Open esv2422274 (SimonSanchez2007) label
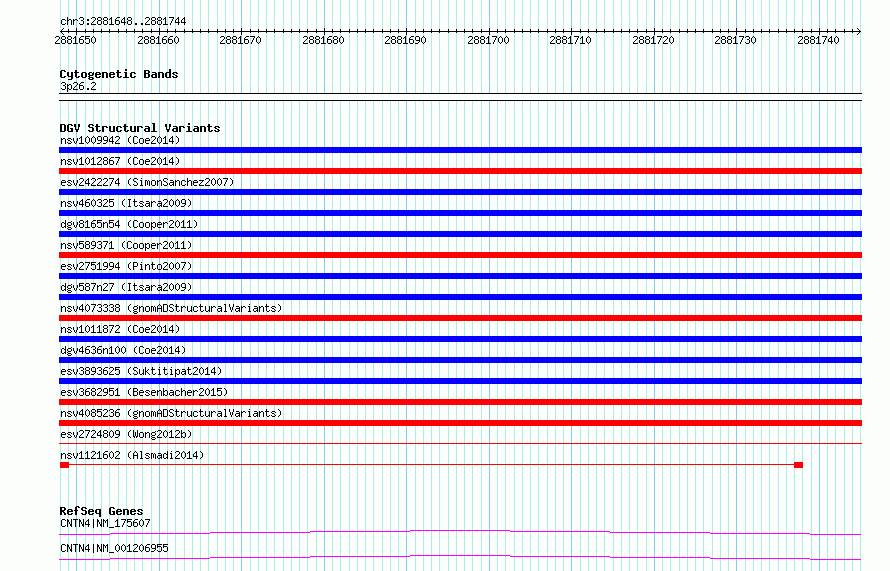 tap(147, 182)
